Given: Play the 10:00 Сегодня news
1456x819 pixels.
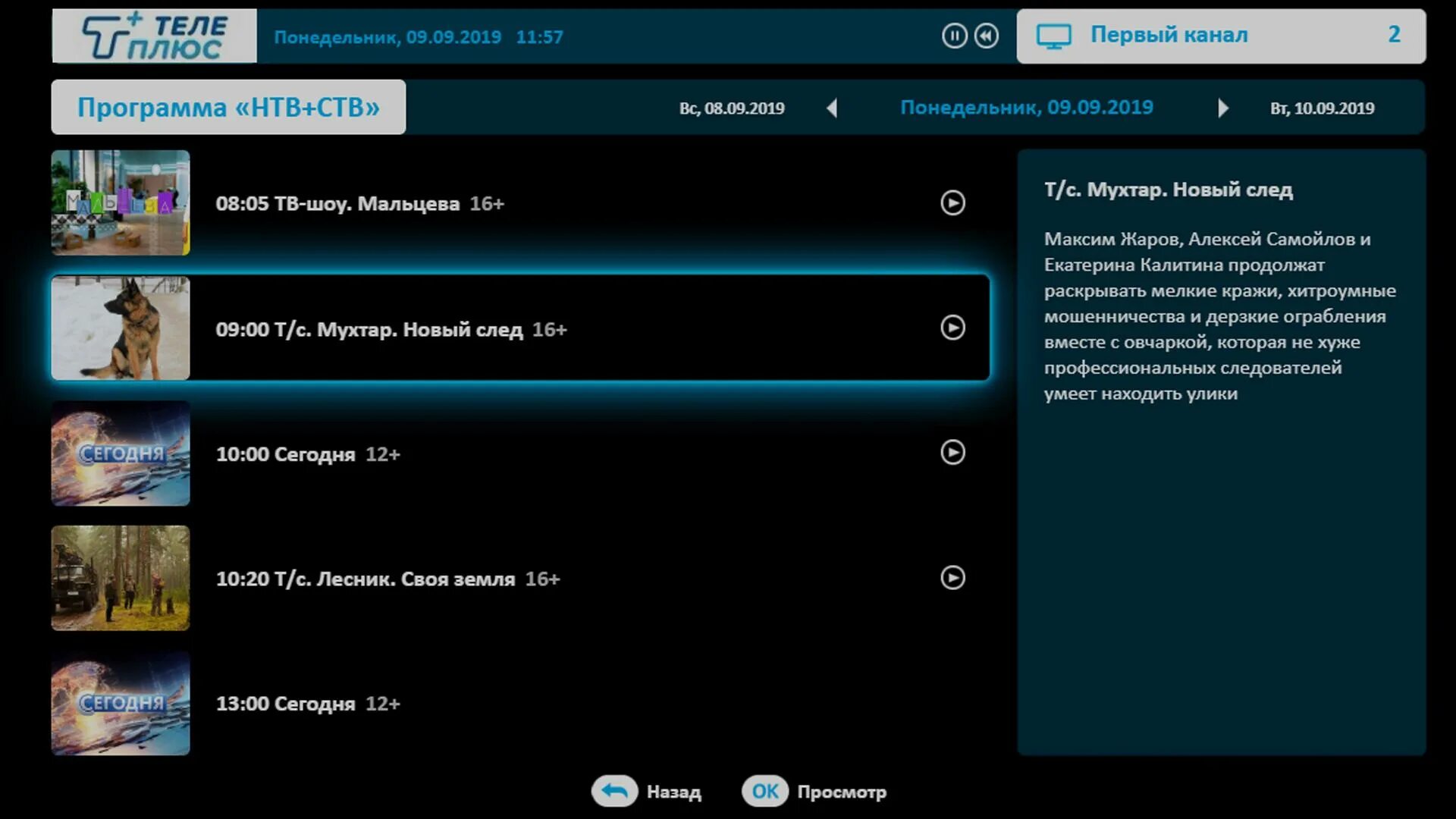Looking at the screenshot, I should (x=952, y=453).
